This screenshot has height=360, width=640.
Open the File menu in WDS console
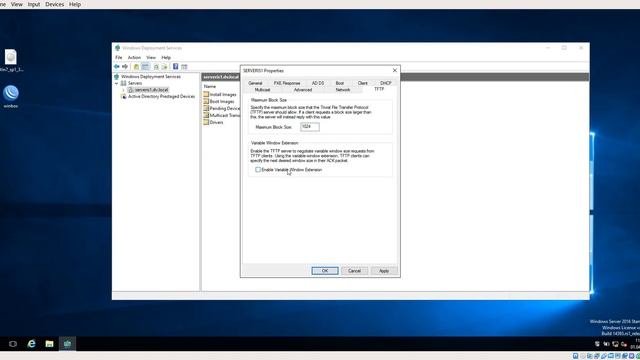click(x=119, y=58)
